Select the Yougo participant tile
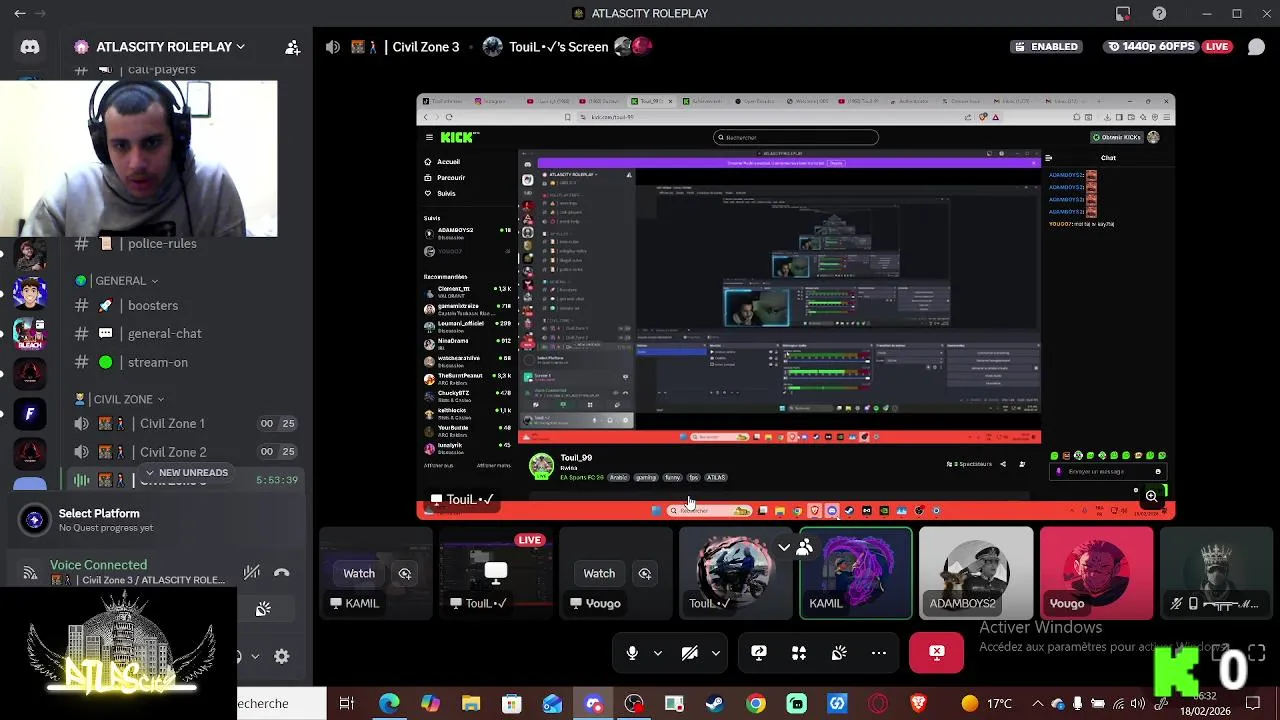The image size is (1280, 720). point(1096,573)
